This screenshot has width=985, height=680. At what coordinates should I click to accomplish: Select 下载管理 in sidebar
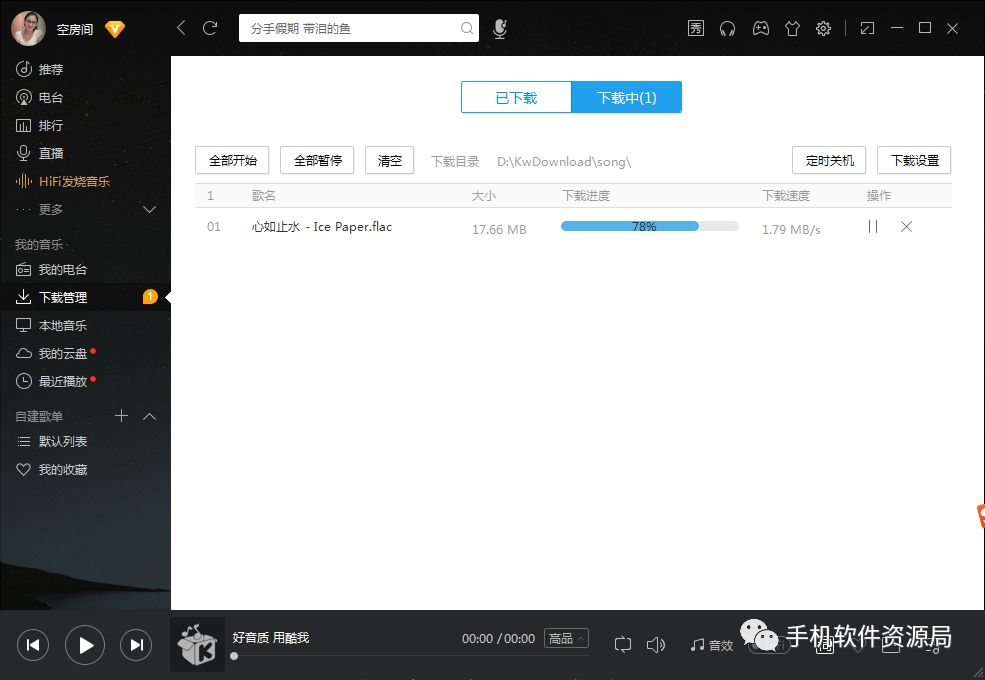(85, 297)
